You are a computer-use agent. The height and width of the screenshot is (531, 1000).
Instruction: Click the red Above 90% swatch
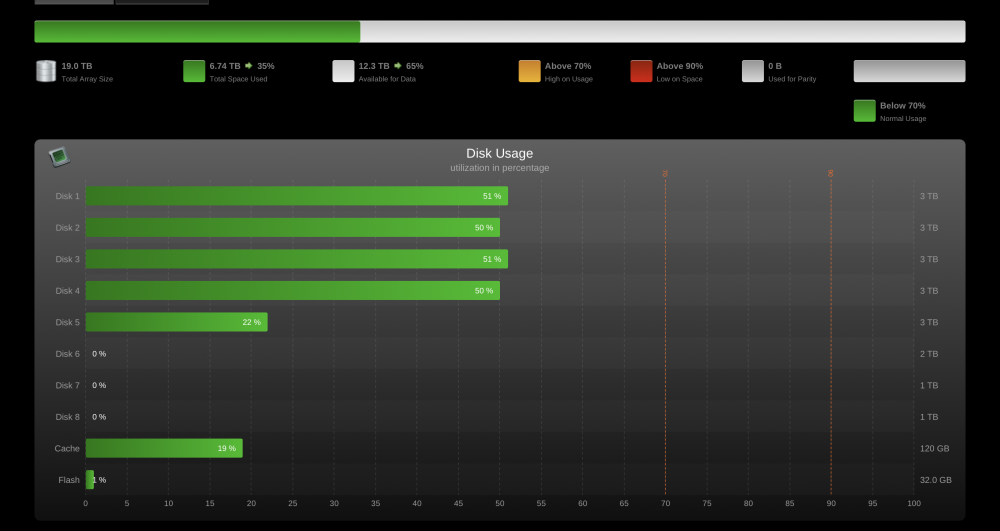pos(642,71)
